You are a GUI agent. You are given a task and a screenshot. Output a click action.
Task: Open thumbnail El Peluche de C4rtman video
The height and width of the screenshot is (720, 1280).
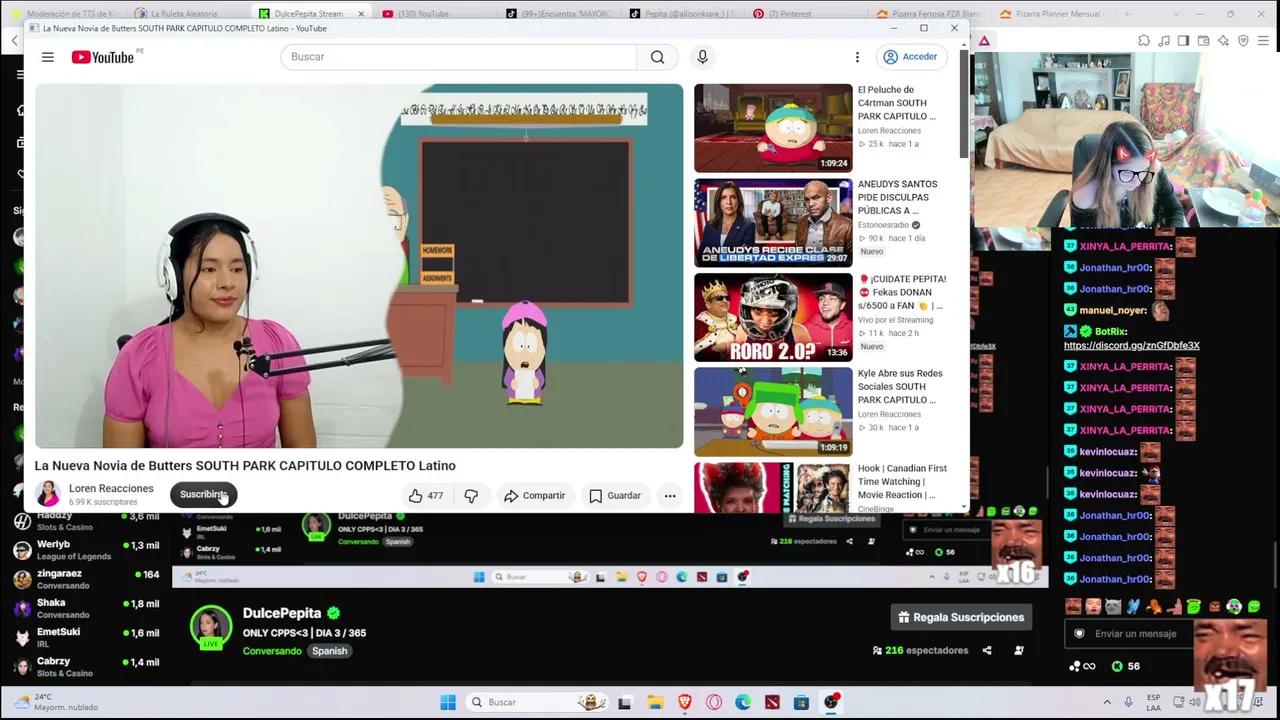pos(773,128)
